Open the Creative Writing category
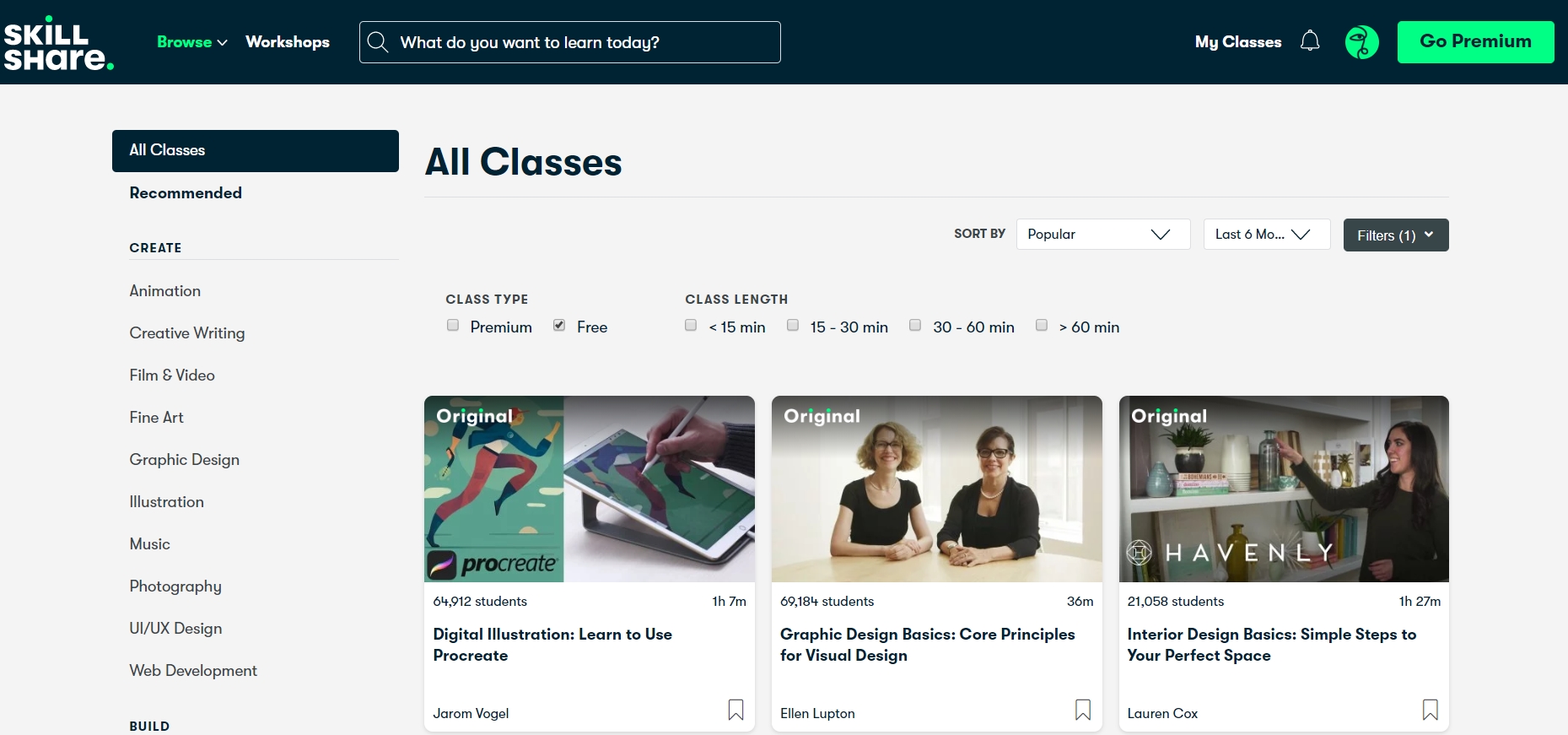 tap(187, 333)
